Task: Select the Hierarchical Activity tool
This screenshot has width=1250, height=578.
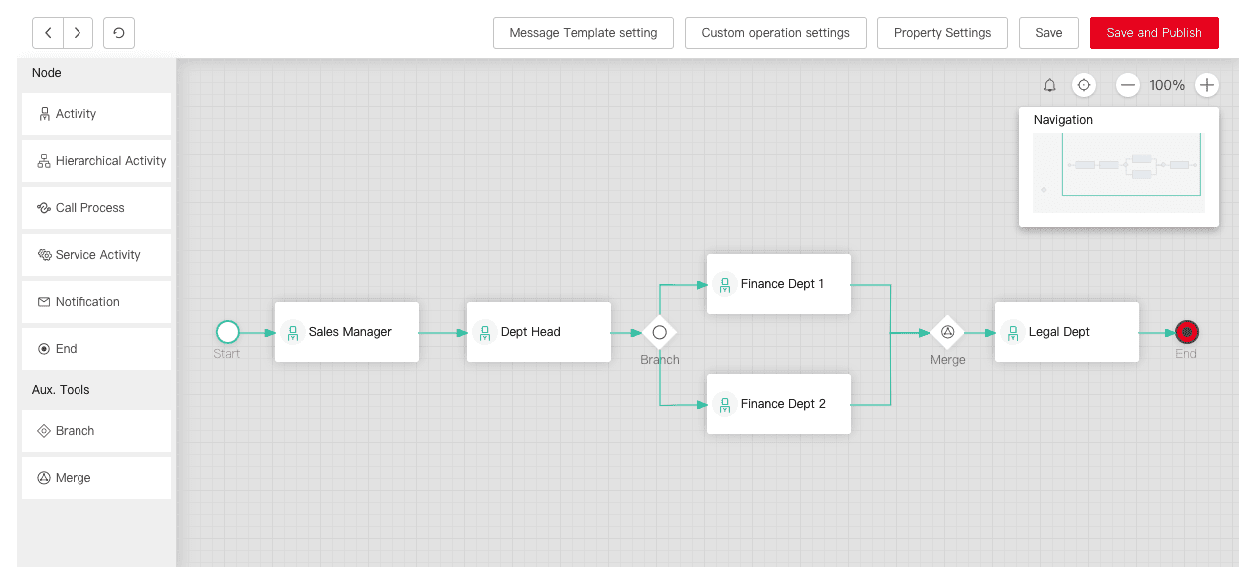Action: pos(96,160)
